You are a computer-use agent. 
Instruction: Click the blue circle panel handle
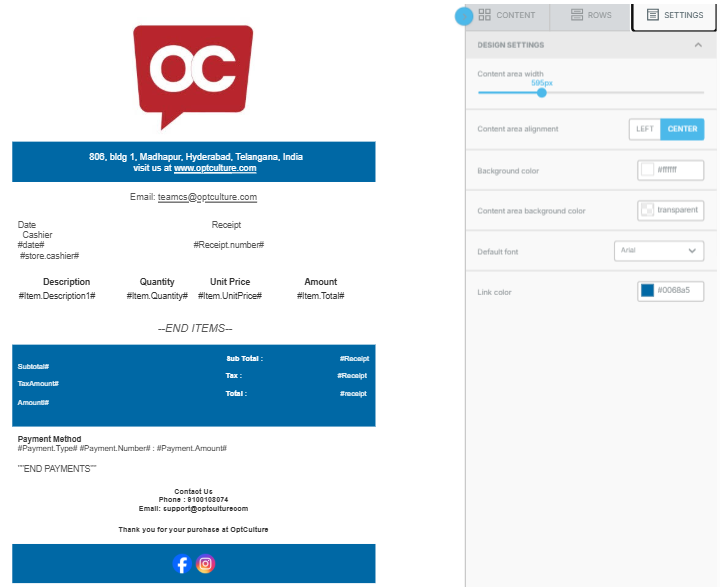click(x=464, y=16)
